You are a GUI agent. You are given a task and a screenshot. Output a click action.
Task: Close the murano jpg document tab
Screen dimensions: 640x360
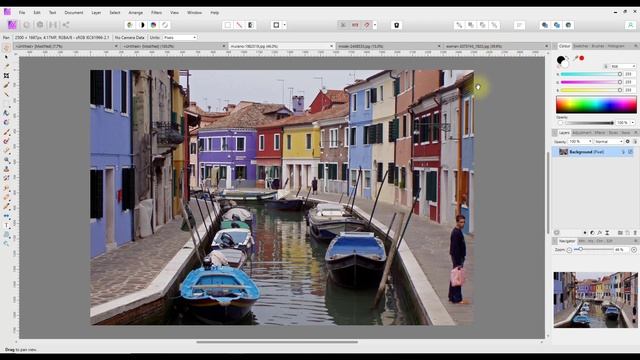[x=331, y=46]
